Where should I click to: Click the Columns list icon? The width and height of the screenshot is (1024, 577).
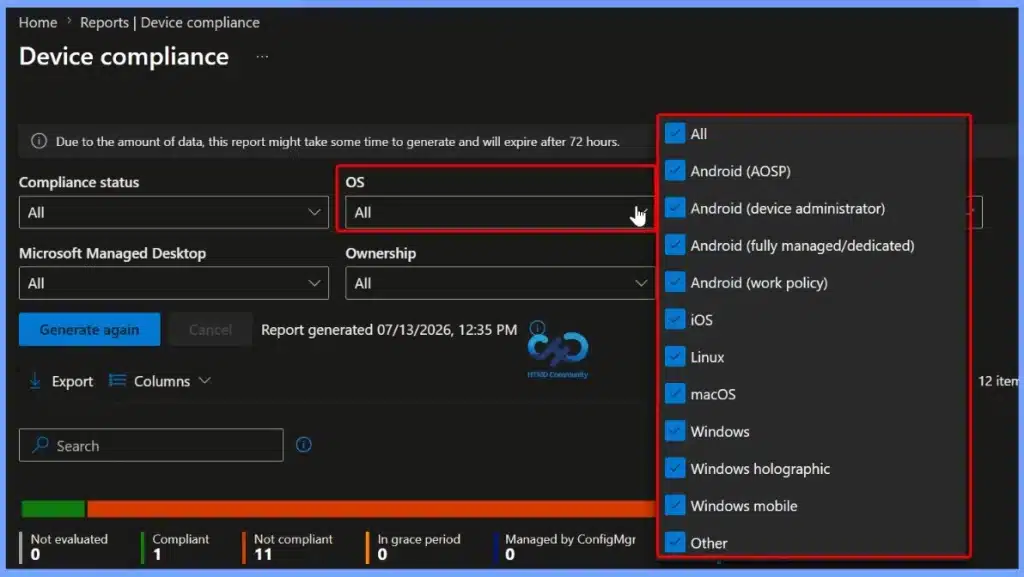118,381
